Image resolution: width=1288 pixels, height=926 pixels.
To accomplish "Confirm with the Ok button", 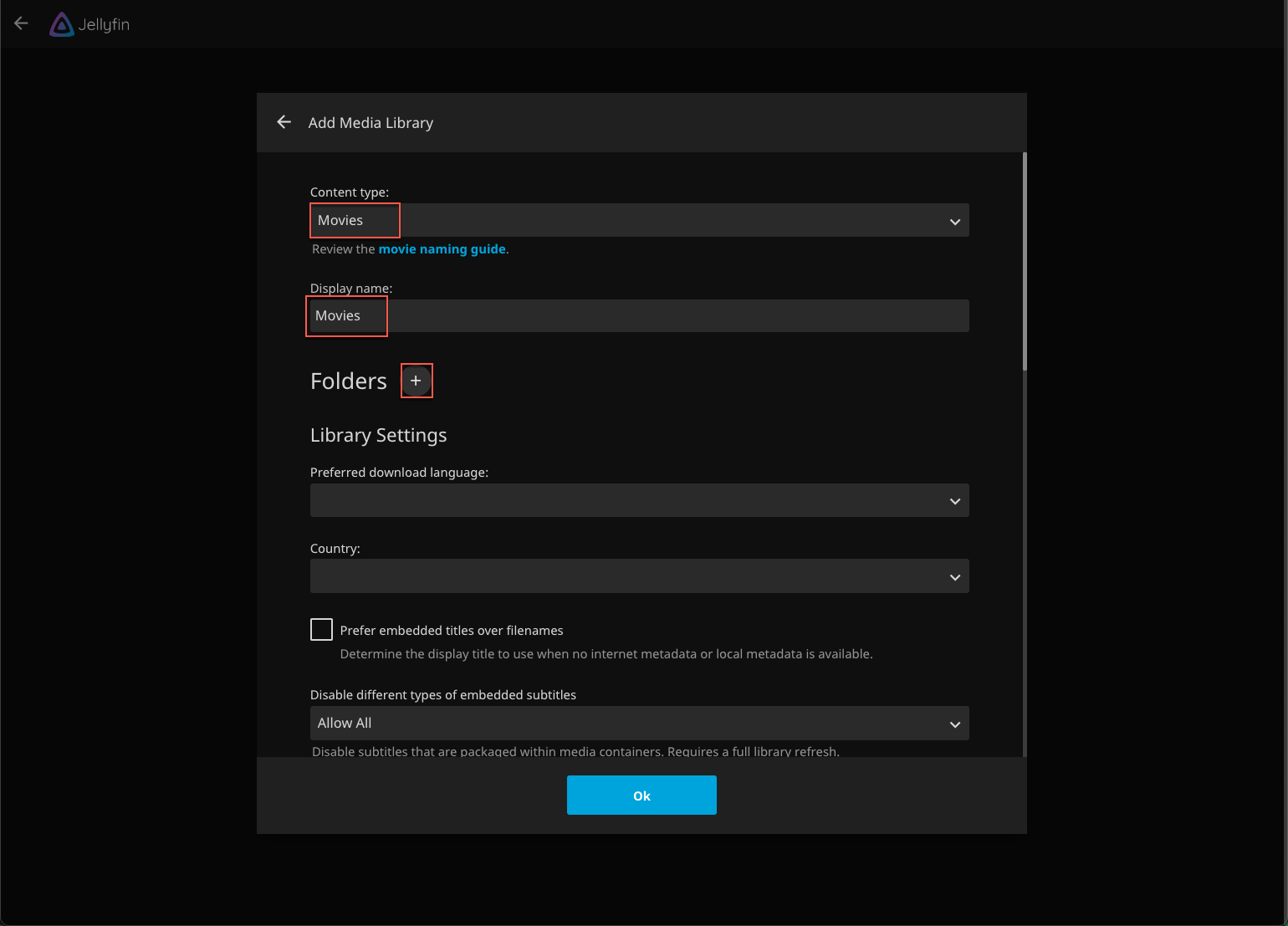I will pos(641,795).
